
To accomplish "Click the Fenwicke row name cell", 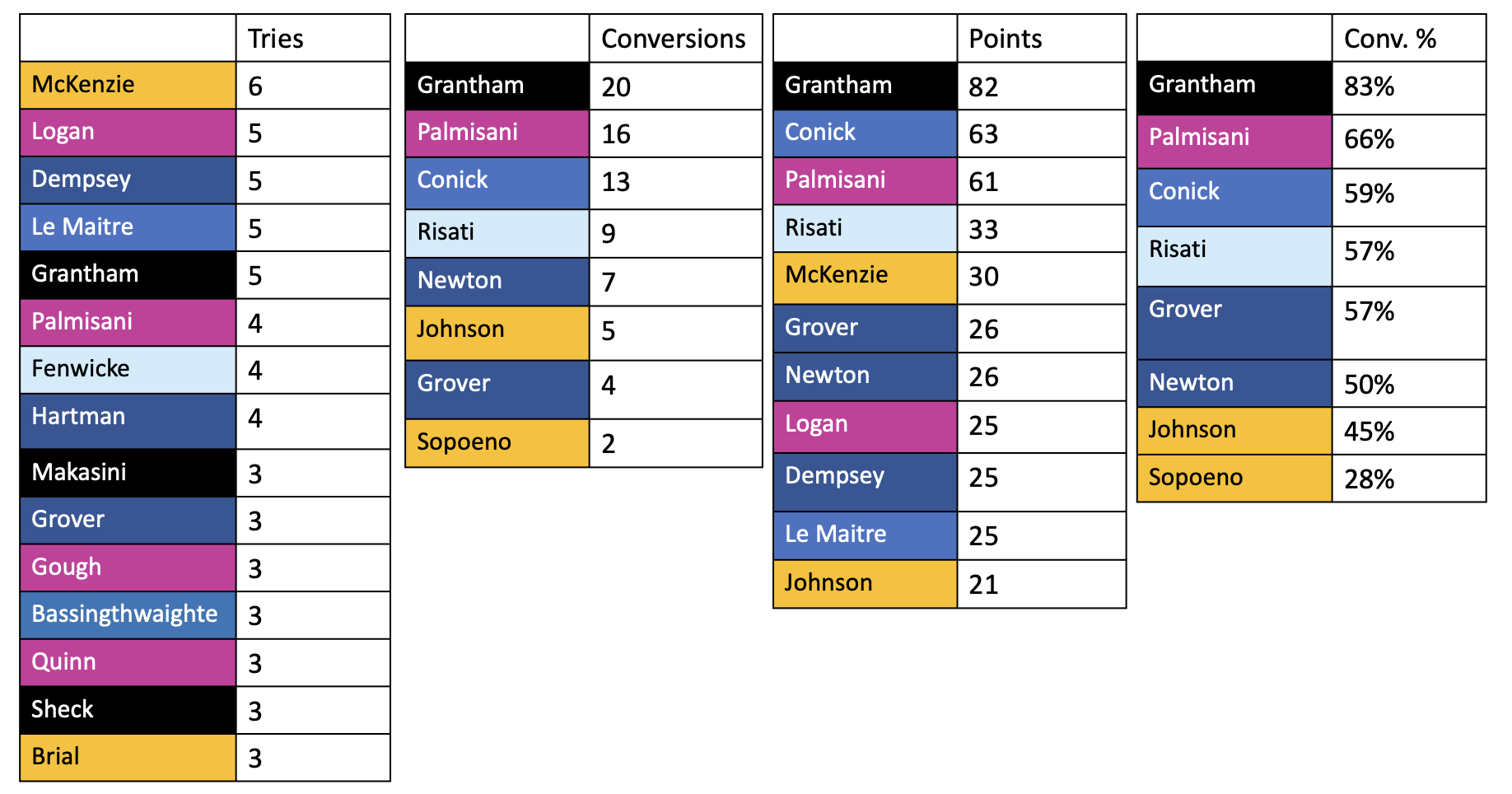I will pos(128,369).
